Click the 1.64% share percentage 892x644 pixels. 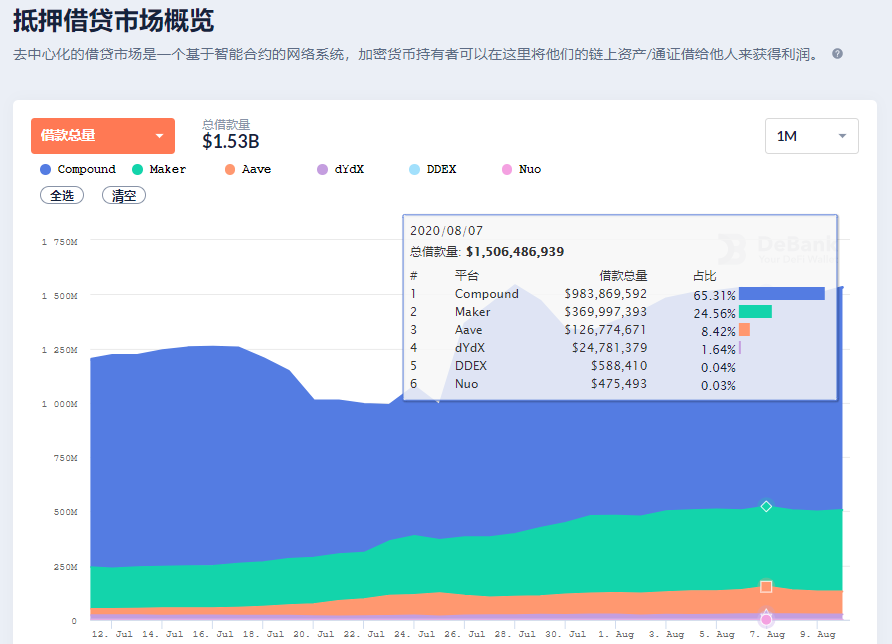718,349
